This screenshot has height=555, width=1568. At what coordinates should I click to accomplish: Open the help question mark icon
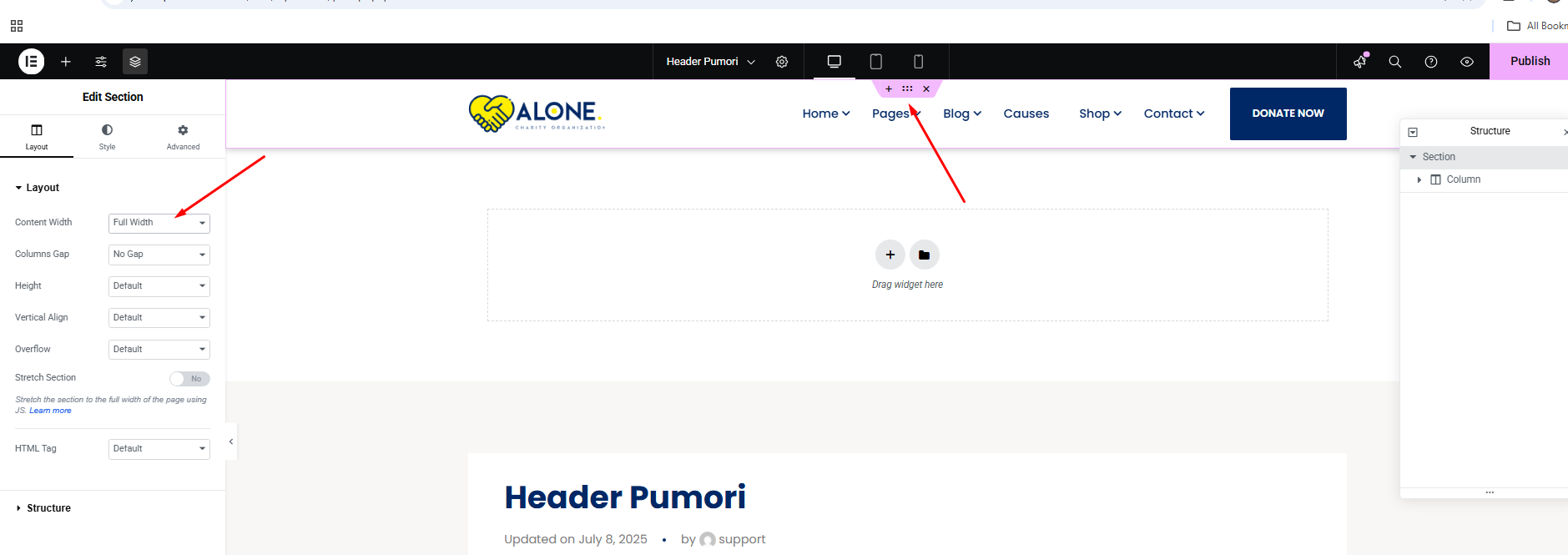(1431, 62)
